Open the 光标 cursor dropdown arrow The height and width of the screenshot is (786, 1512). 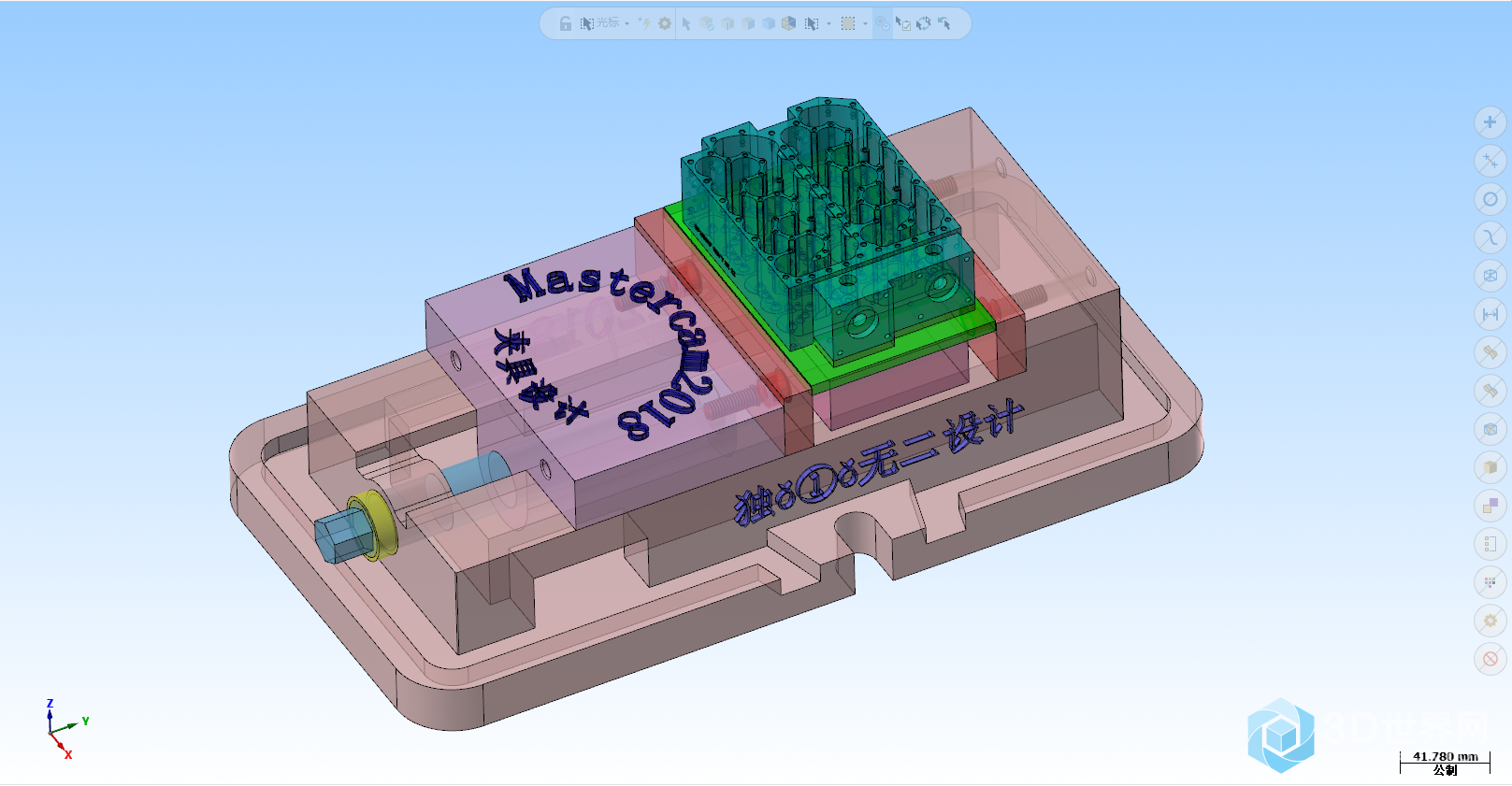coord(626,23)
